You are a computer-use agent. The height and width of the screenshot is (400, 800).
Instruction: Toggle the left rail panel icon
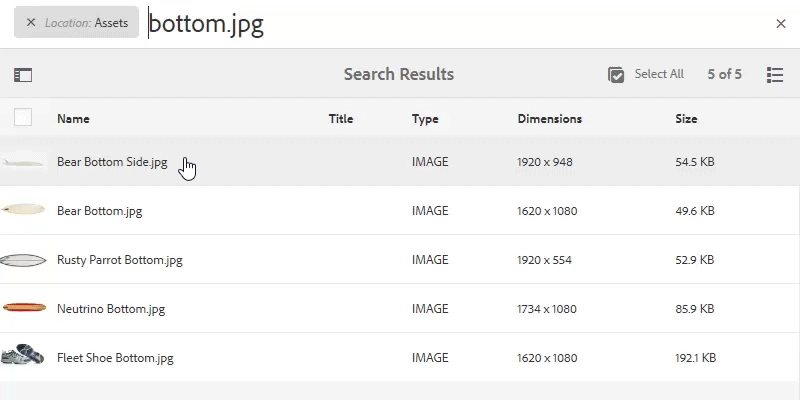point(23,75)
